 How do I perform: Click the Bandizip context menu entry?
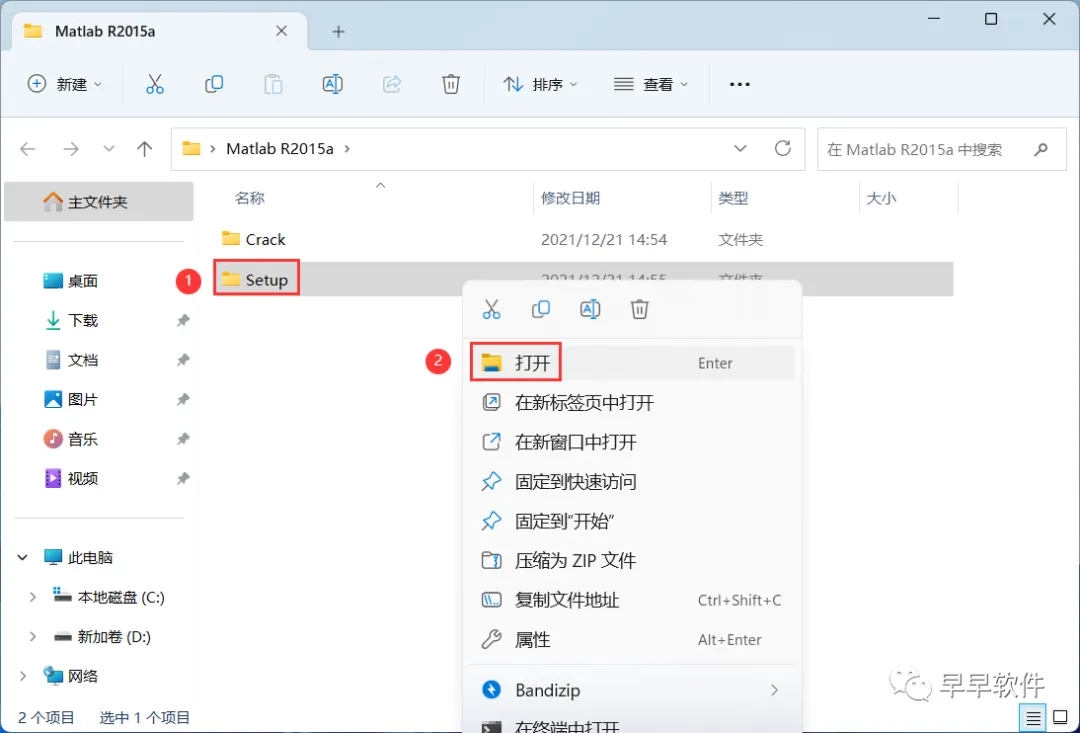(x=632, y=690)
